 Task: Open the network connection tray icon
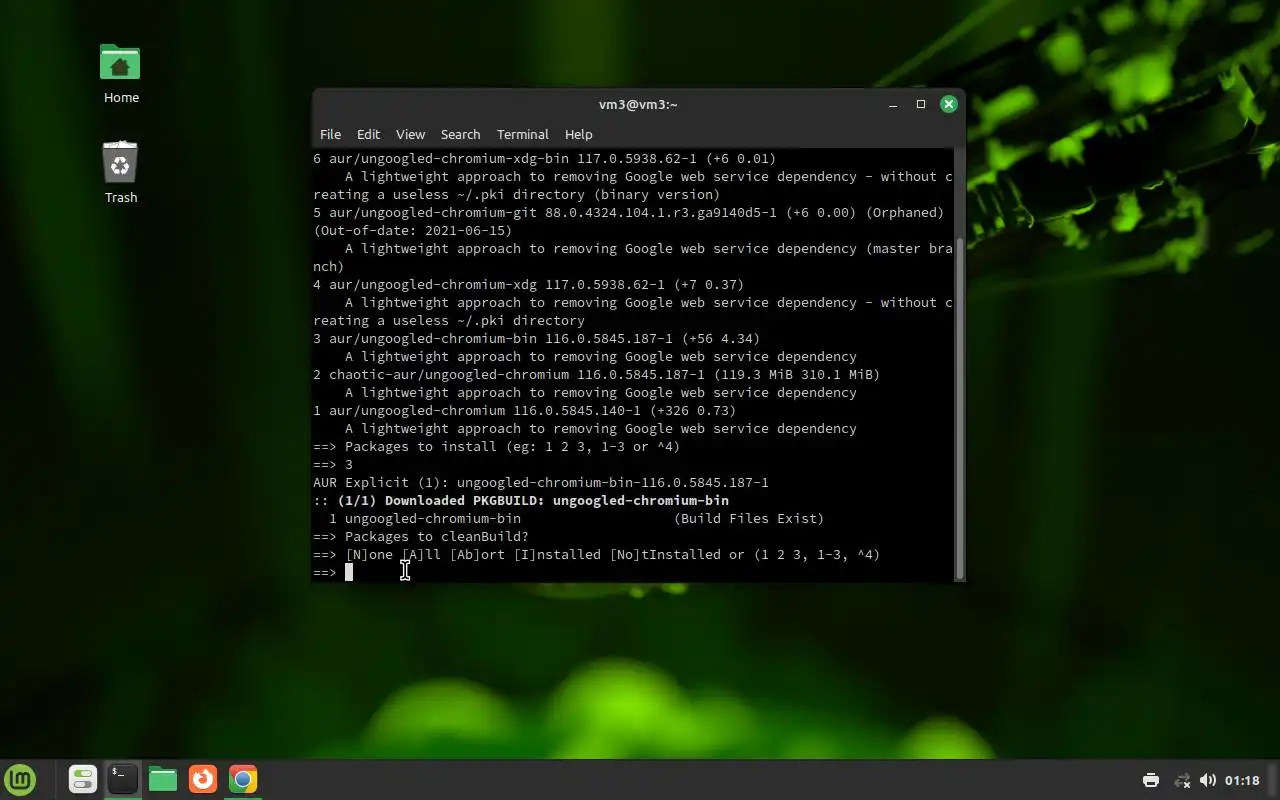1181,780
